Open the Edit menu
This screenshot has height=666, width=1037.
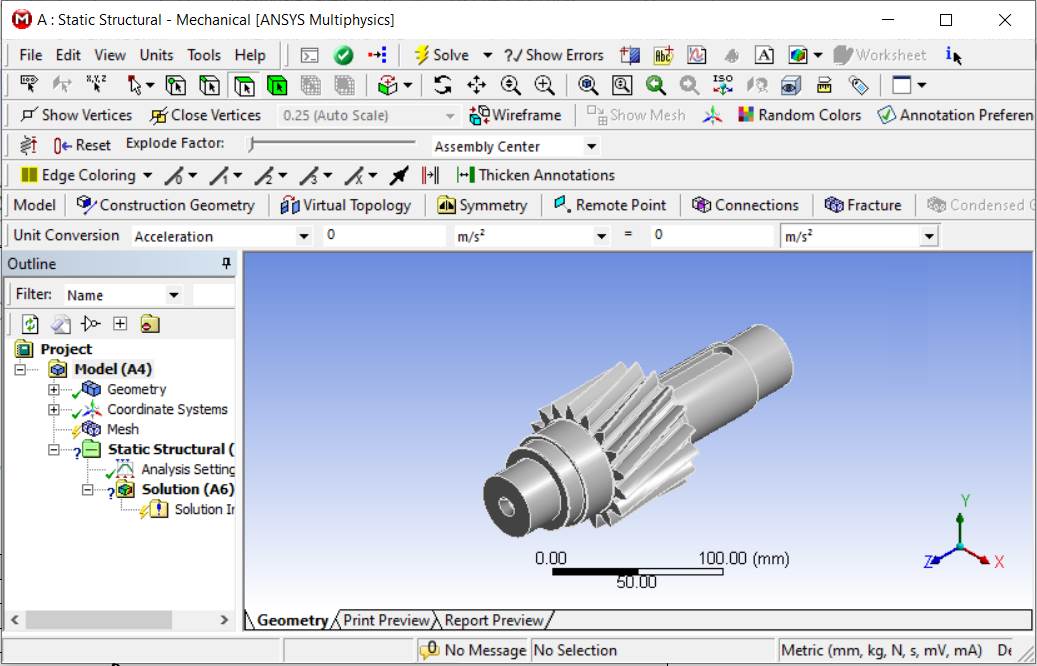[x=68, y=56]
